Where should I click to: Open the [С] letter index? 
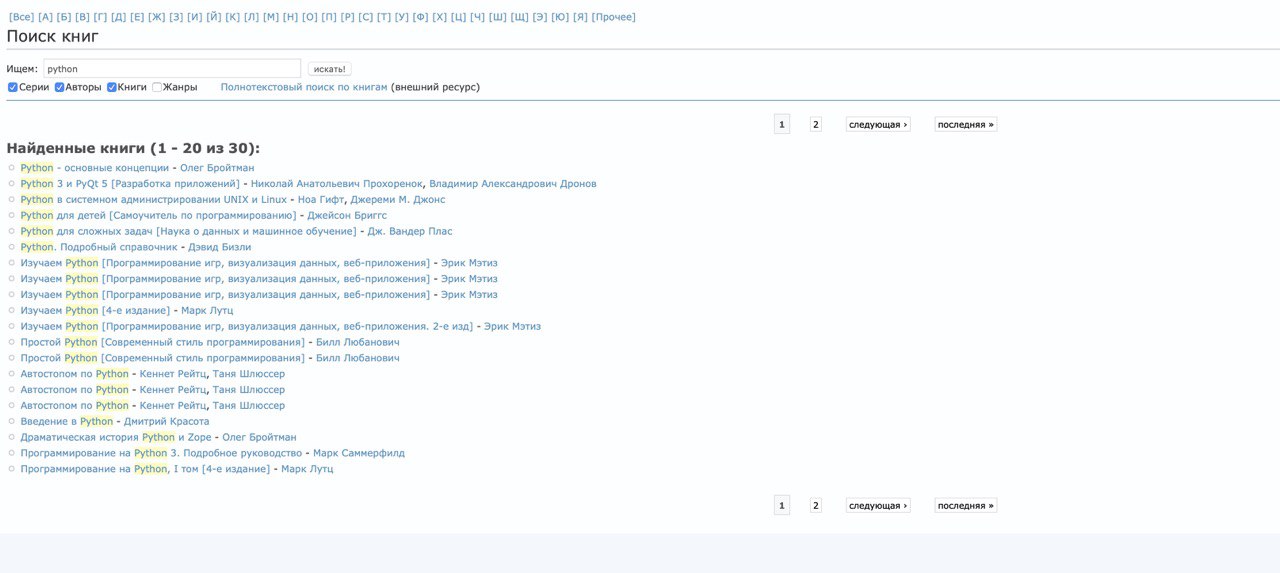click(366, 17)
